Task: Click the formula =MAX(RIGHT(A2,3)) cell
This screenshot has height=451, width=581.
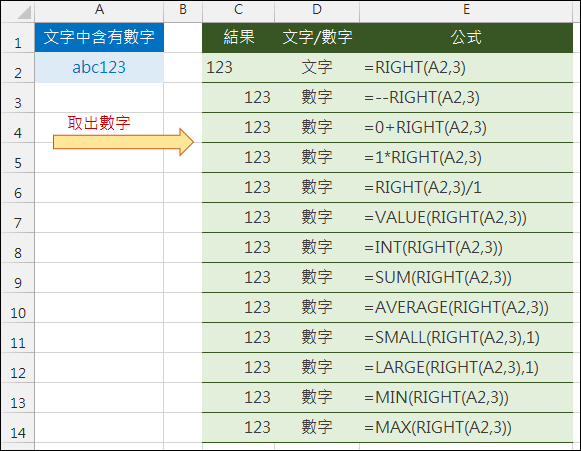Action: 466,428
